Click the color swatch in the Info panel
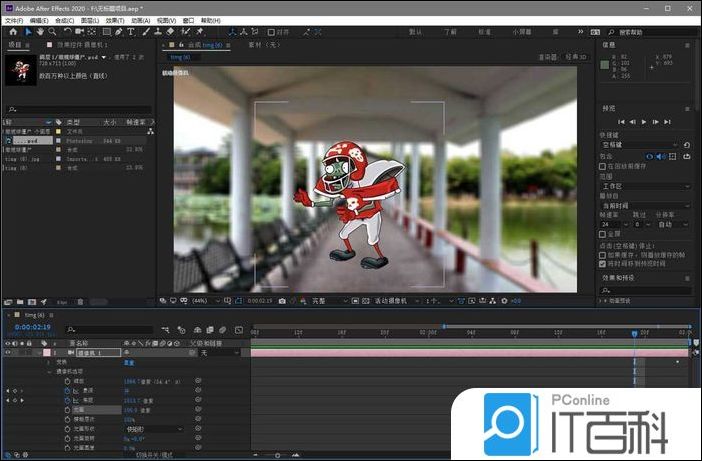This screenshot has width=702, height=461. pos(605,66)
